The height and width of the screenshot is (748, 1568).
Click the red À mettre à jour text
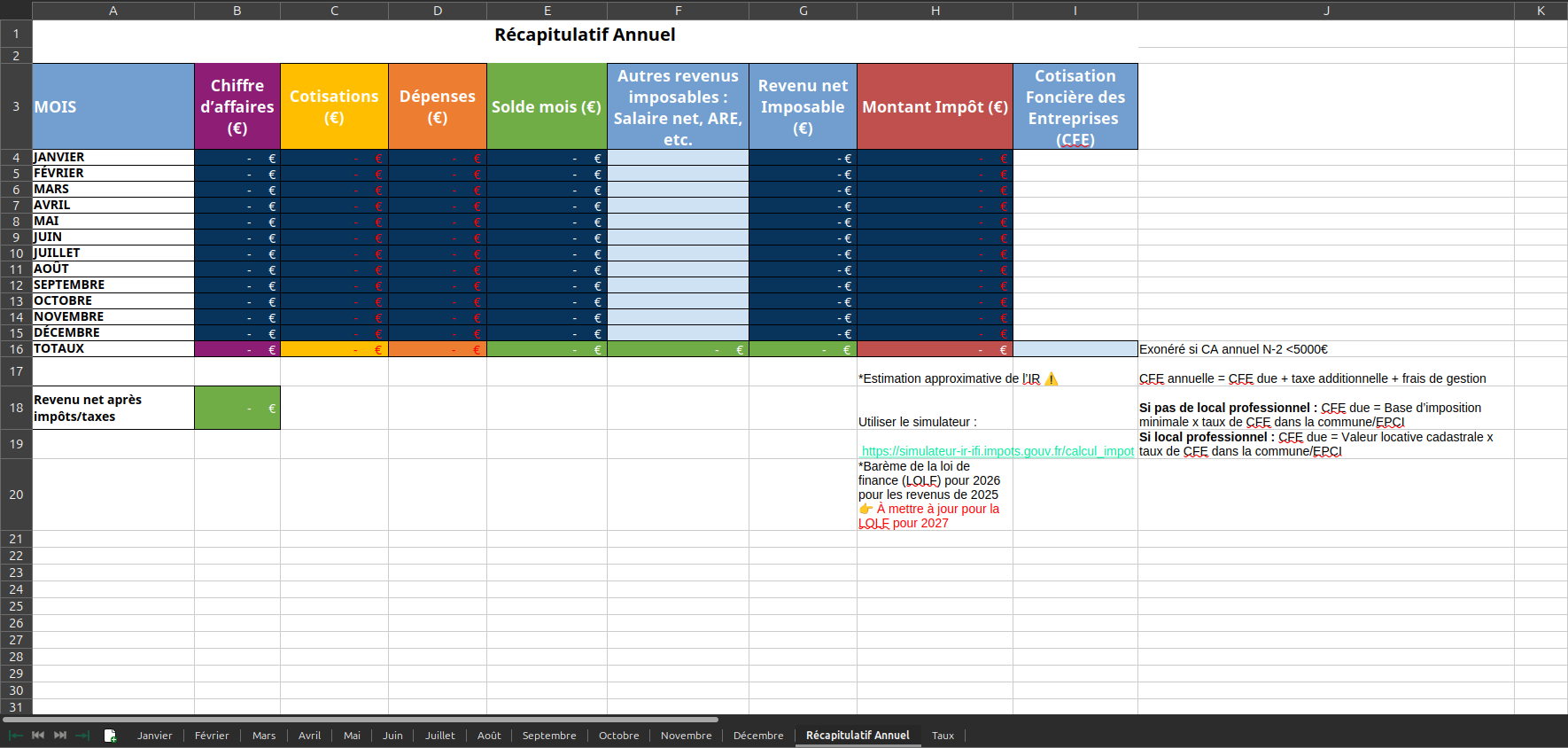click(x=929, y=516)
